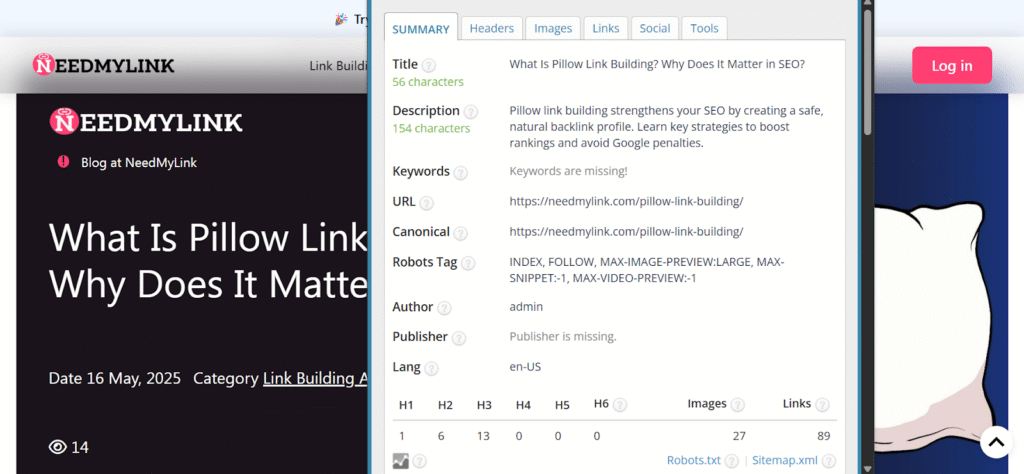Click the scroll-to-top arrow button

pyautogui.click(x=996, y=442)
